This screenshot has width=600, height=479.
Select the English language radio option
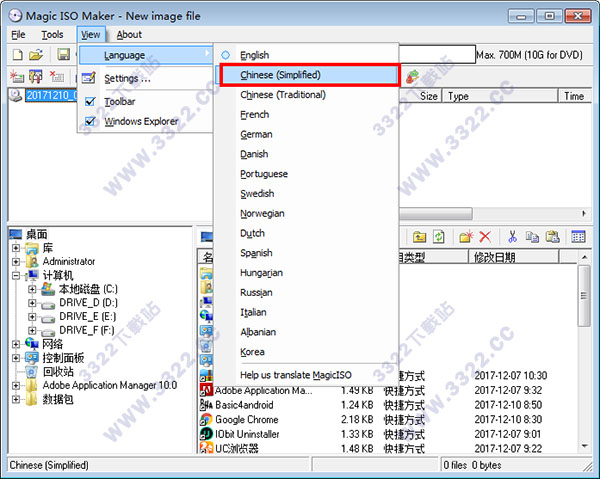tap(254, 55)
